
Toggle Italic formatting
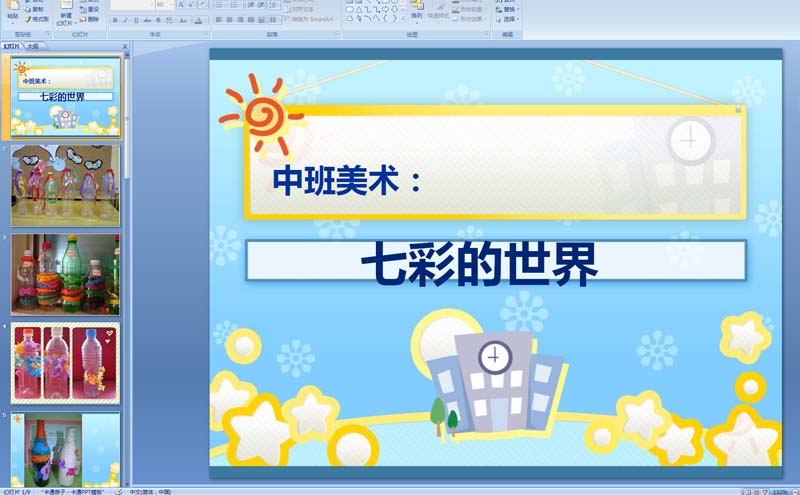[126, 20]
